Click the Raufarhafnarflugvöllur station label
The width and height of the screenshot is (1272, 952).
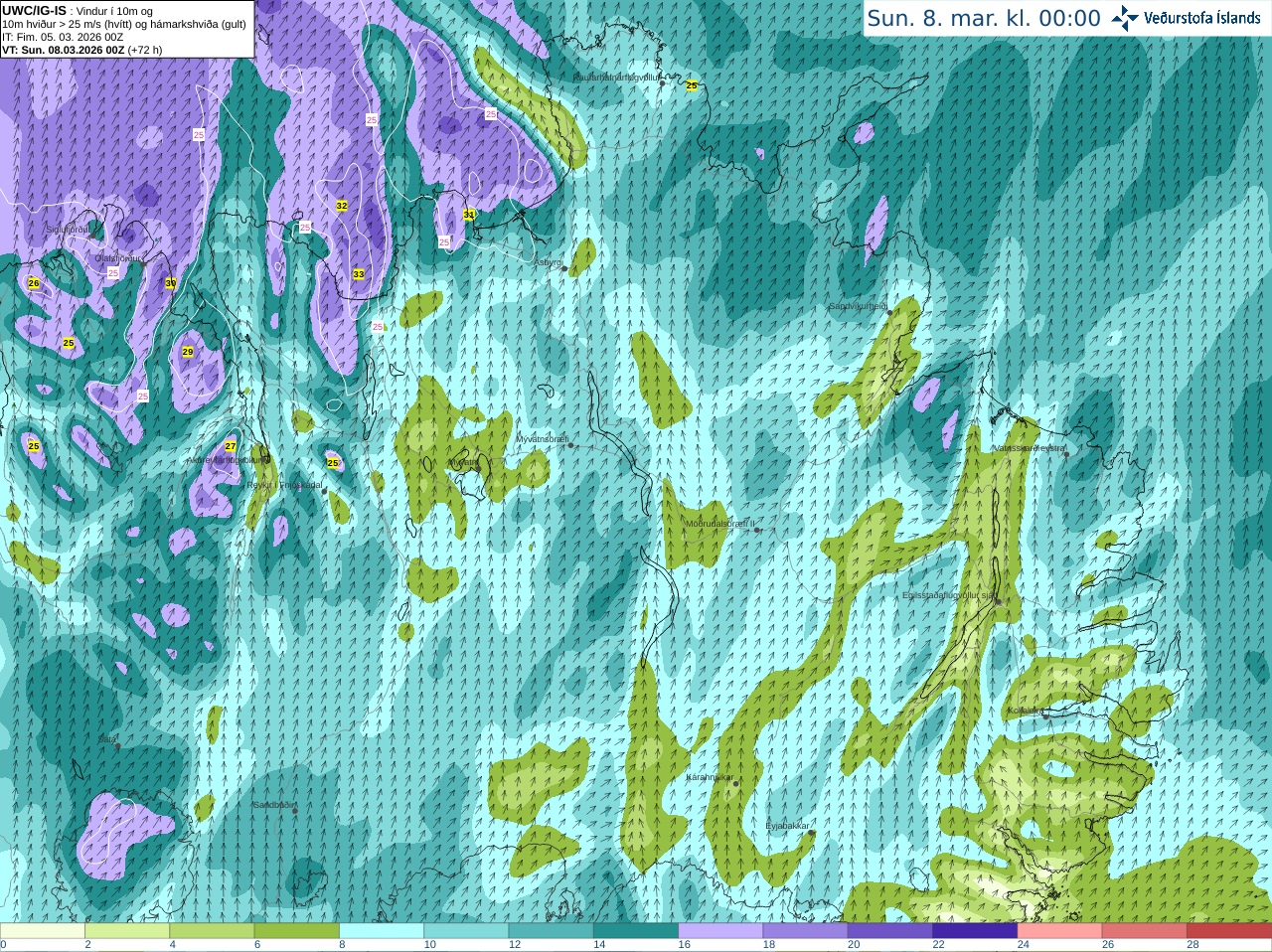tap(616, 77)
